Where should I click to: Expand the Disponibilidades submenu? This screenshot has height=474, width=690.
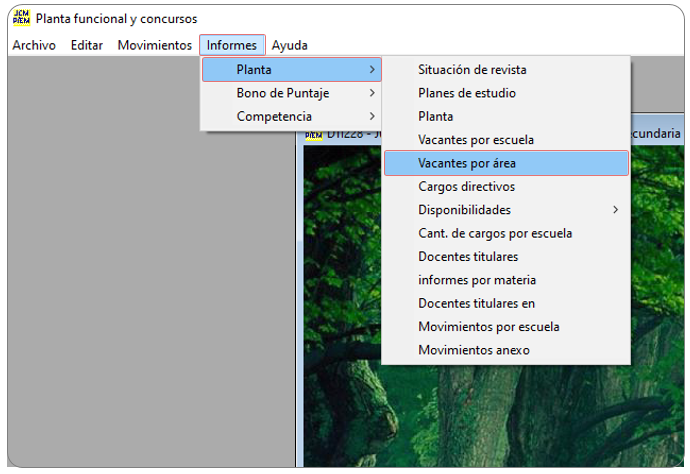506,210
